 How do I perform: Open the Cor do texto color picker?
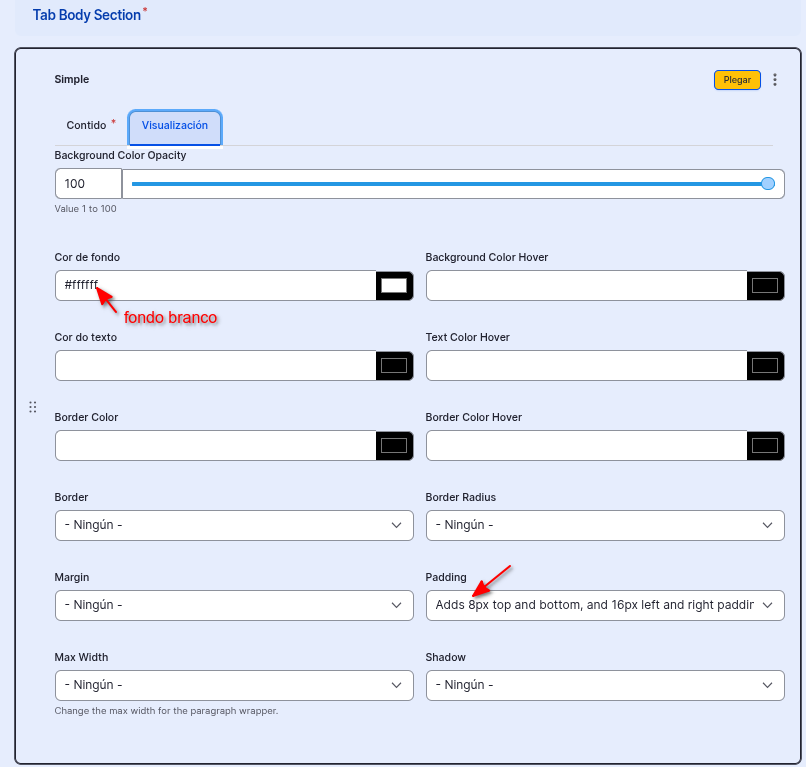click(394, 366)
